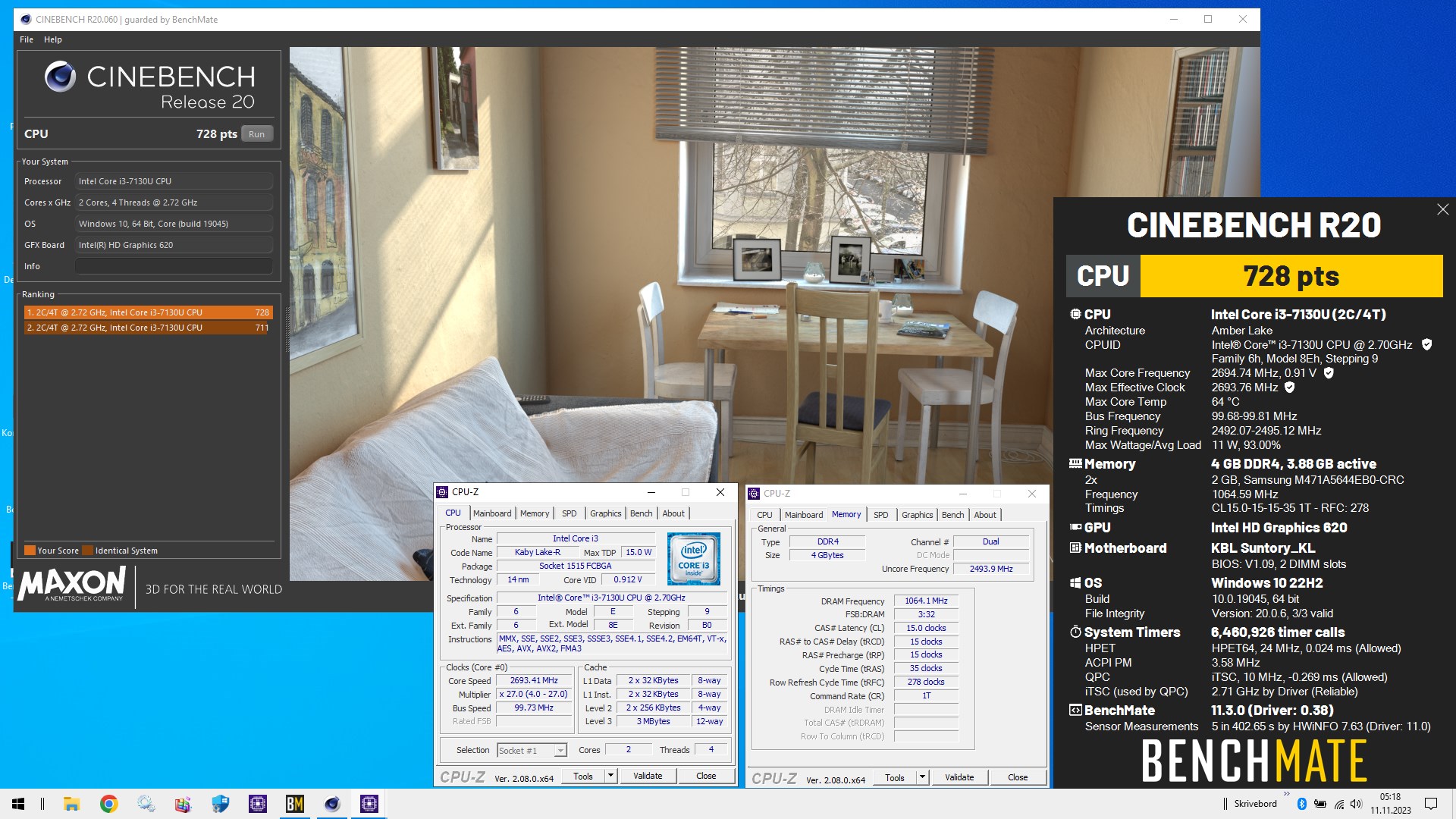Click the Processor field Intel Core i3-7130U CPU
Image resolution: width=1456 pixels, height=819 pixels.
[x=174, y=181]
